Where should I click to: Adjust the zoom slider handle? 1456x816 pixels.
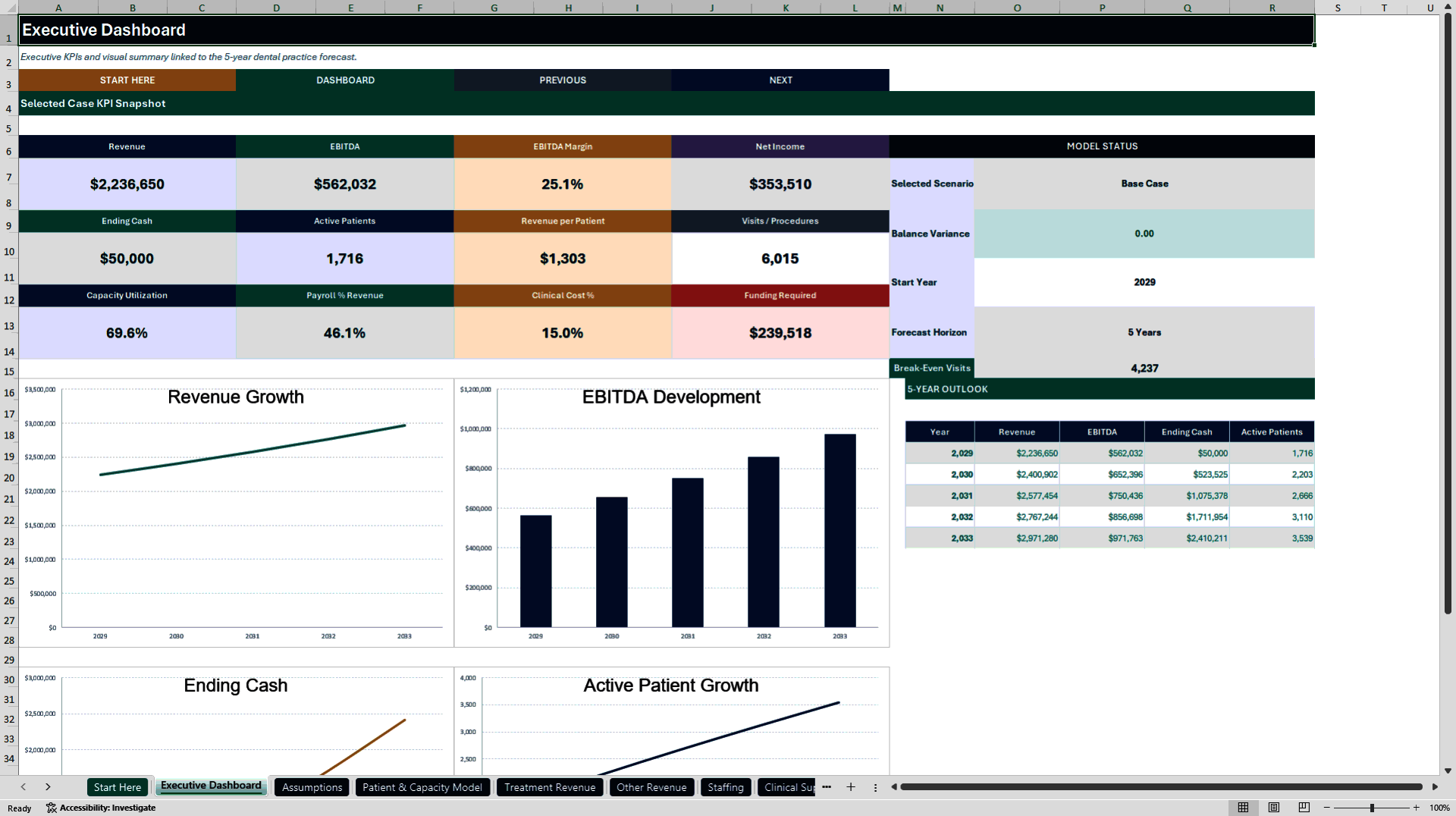1372,808
